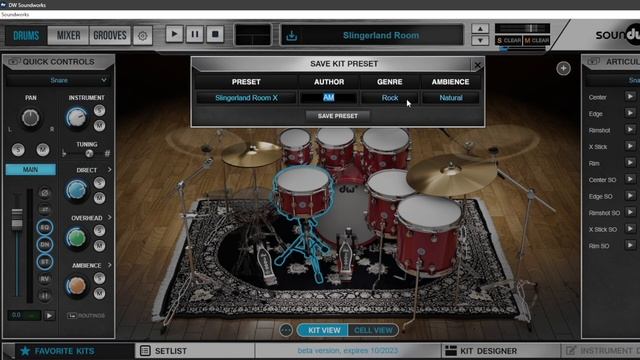Open the GROOVES tab

(110, 36)
